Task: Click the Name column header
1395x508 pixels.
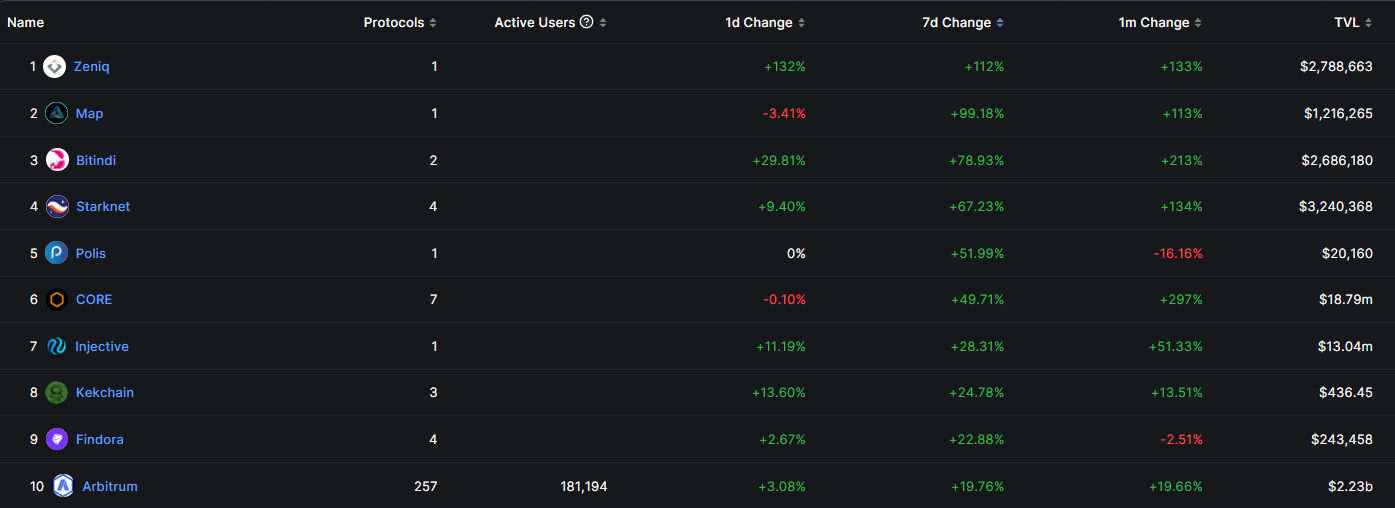Action: click(x=26, y=22)
